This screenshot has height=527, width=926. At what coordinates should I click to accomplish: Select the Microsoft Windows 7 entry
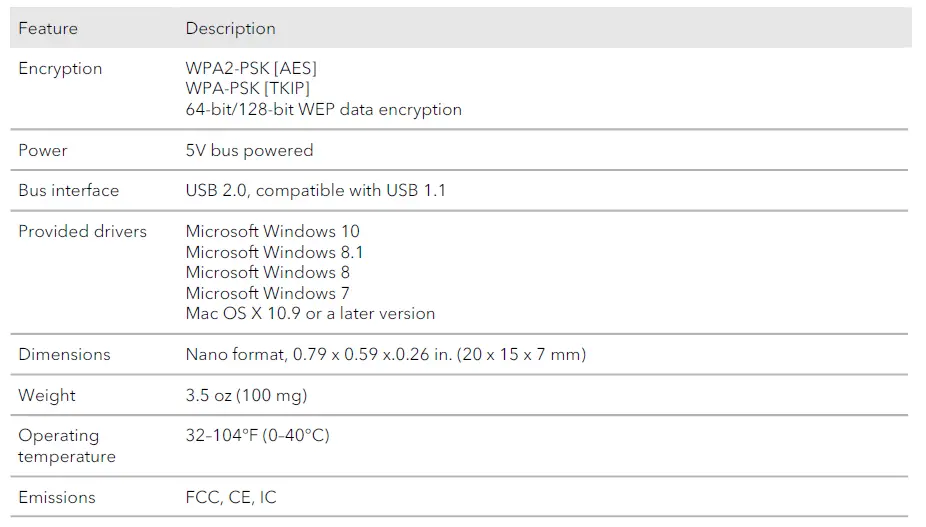pyautogui.click(x=267, y=293)
